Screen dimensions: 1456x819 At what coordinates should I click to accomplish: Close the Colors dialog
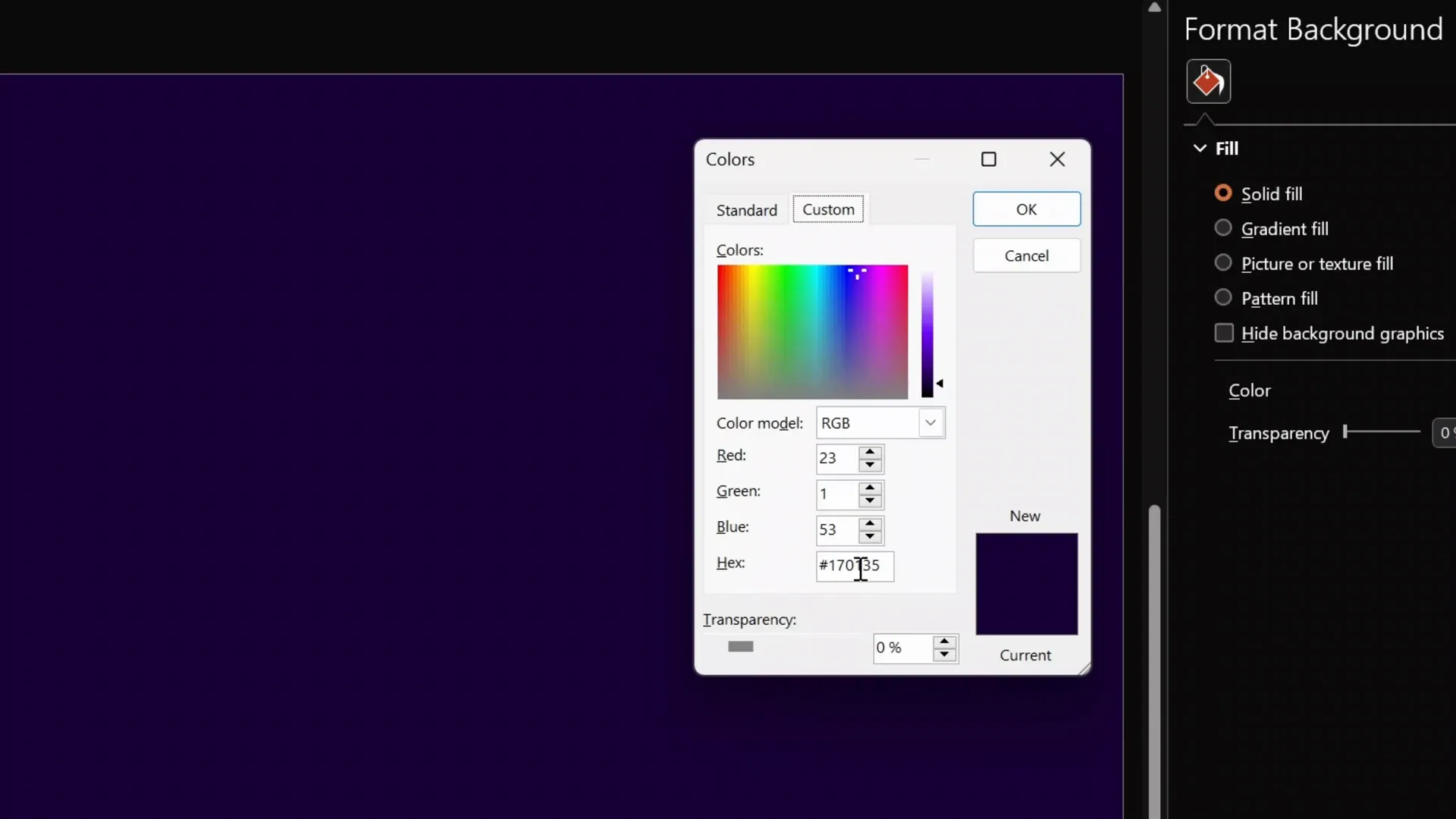tap(1057, 159)
